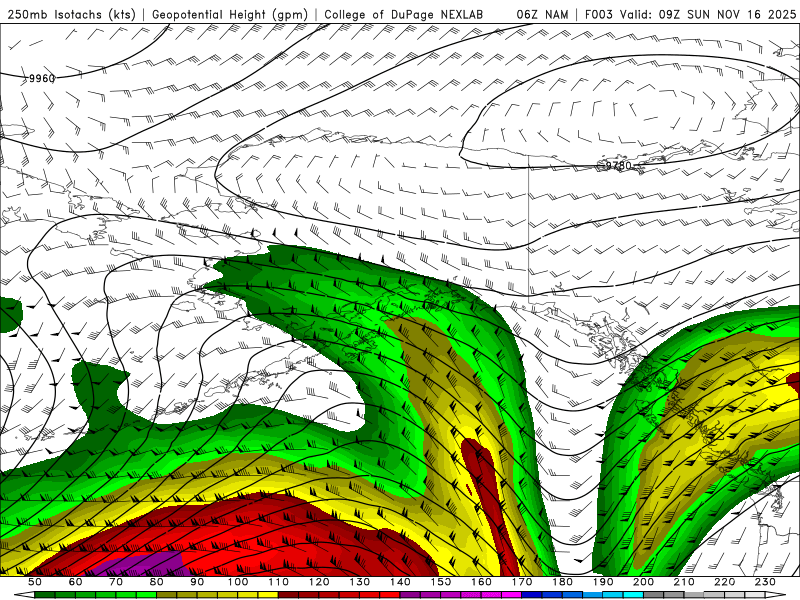Click the 9780 height contour label

tap(618, 165)
